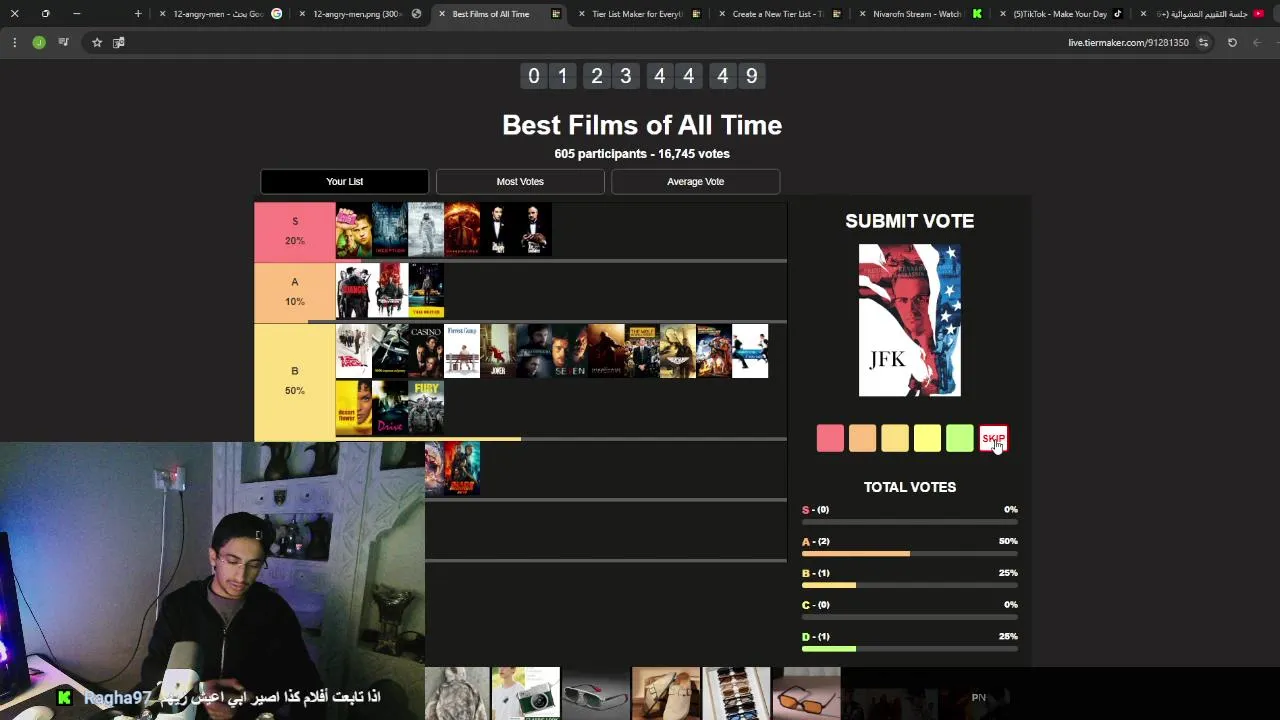Select the Average Vote view tab
Image resolution: width=1280 pixels, height=720 pixels.
695,181
